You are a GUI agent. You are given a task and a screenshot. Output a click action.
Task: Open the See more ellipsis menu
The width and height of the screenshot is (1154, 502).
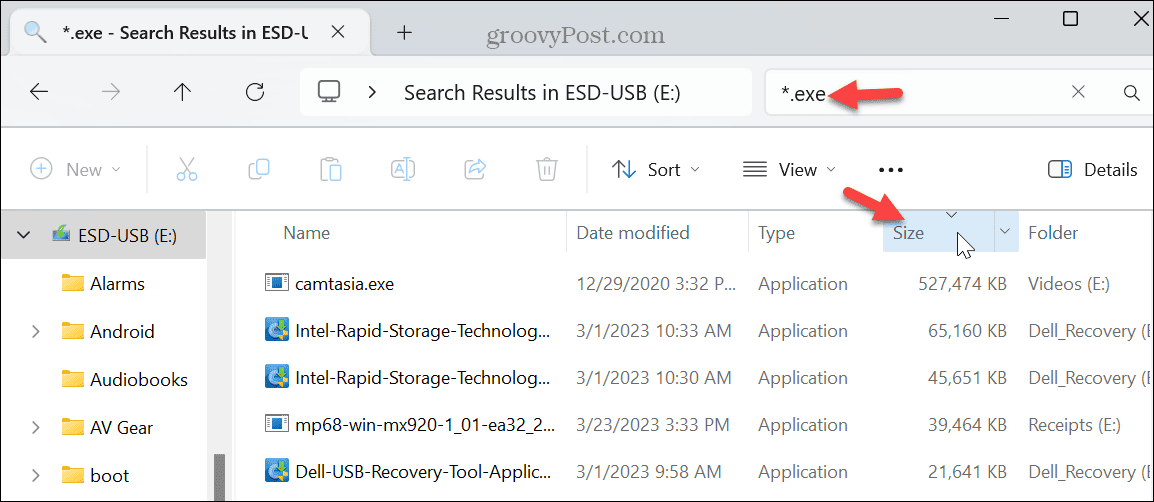pos(890,170)
